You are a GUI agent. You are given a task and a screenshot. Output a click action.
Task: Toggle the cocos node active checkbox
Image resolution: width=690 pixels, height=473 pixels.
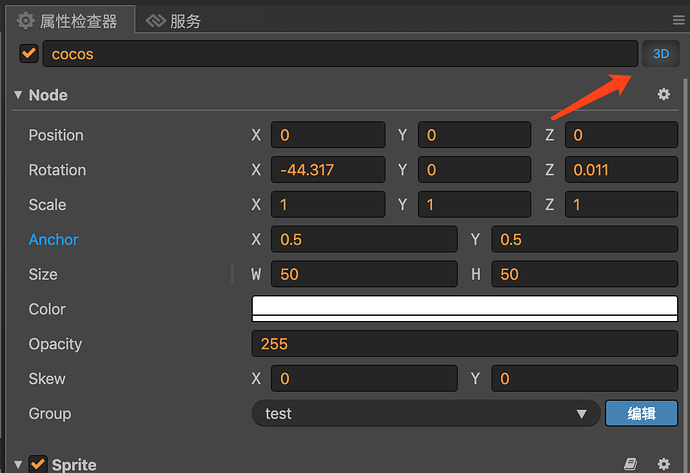click(x=29, y=54)
